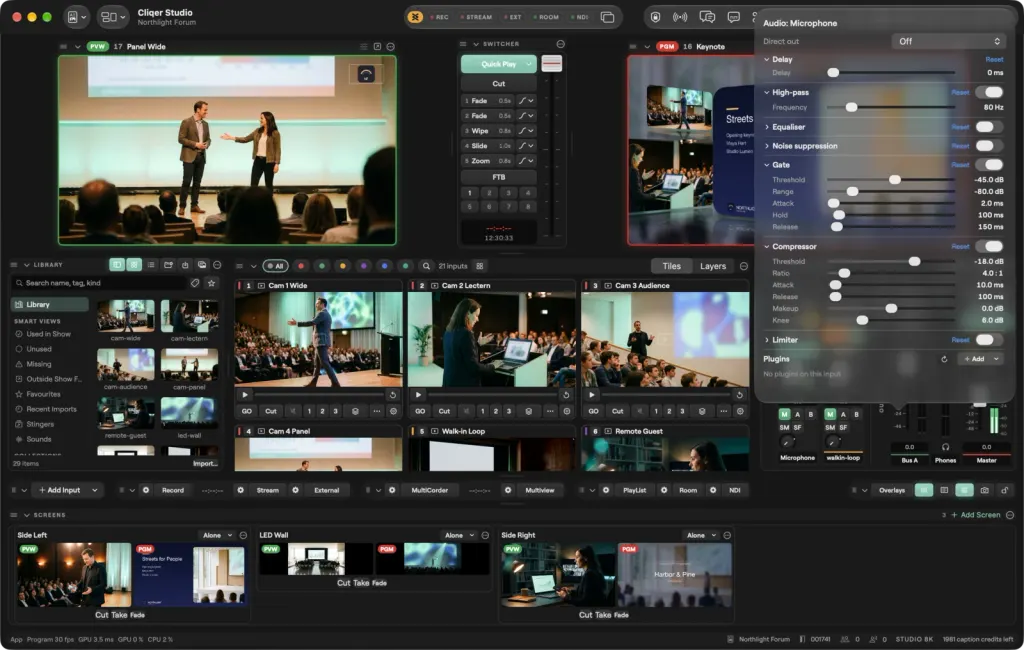
Task: Toggle the Limiter switch
Action: point(989,340)
